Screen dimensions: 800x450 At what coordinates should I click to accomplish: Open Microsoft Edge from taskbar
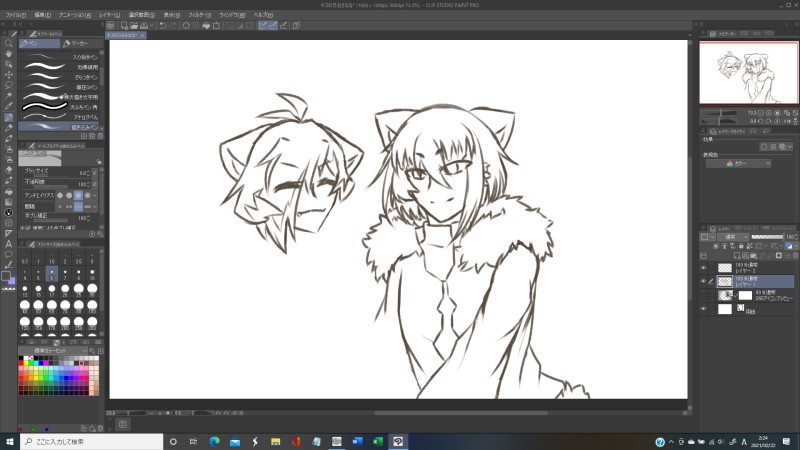[214, 441]
